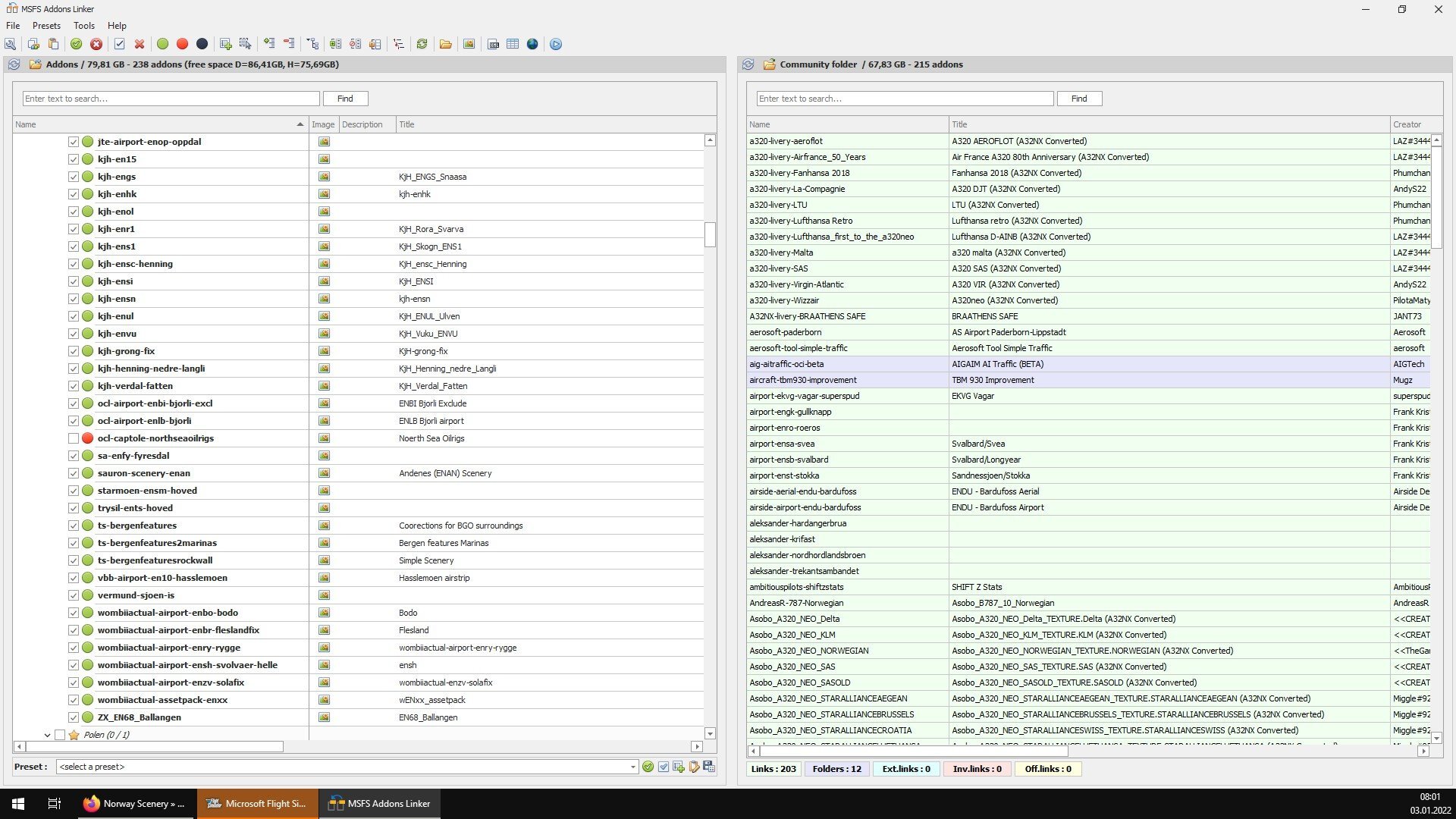Click Find button in left panel

(345, 98)
